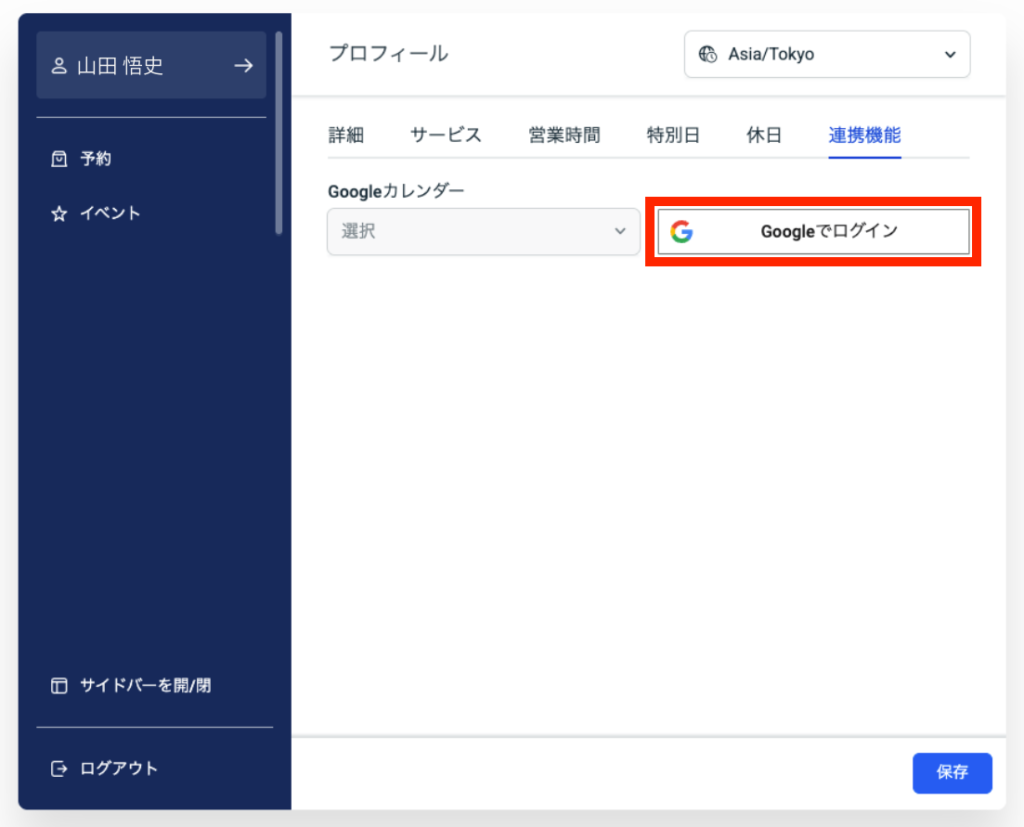
Task: Click the arrow icon on the user card
Action: pyautogui.click(x=243, y=66)
